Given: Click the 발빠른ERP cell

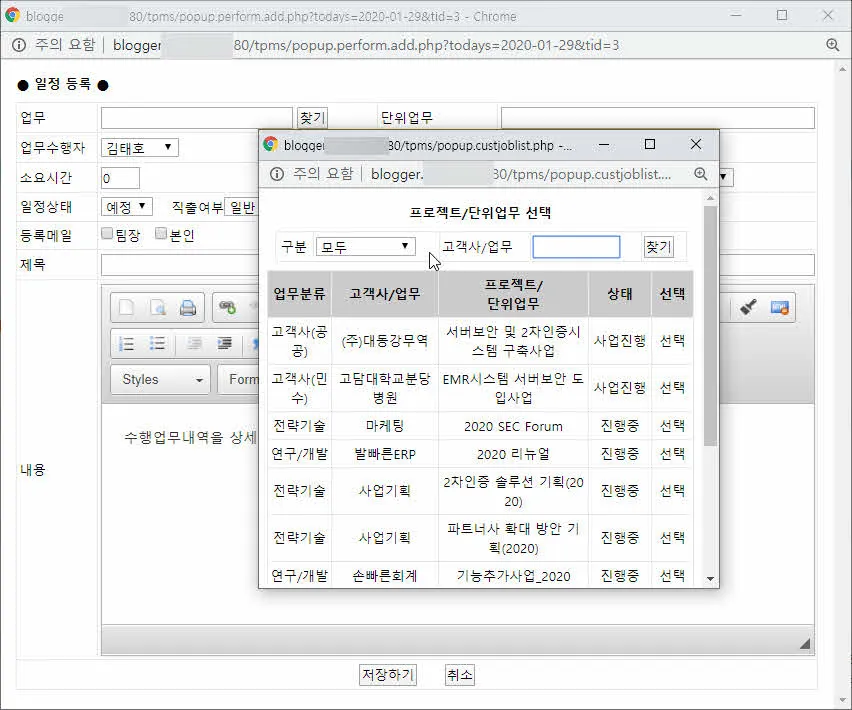Looking at the screenshot, I should tap(385, 454).
